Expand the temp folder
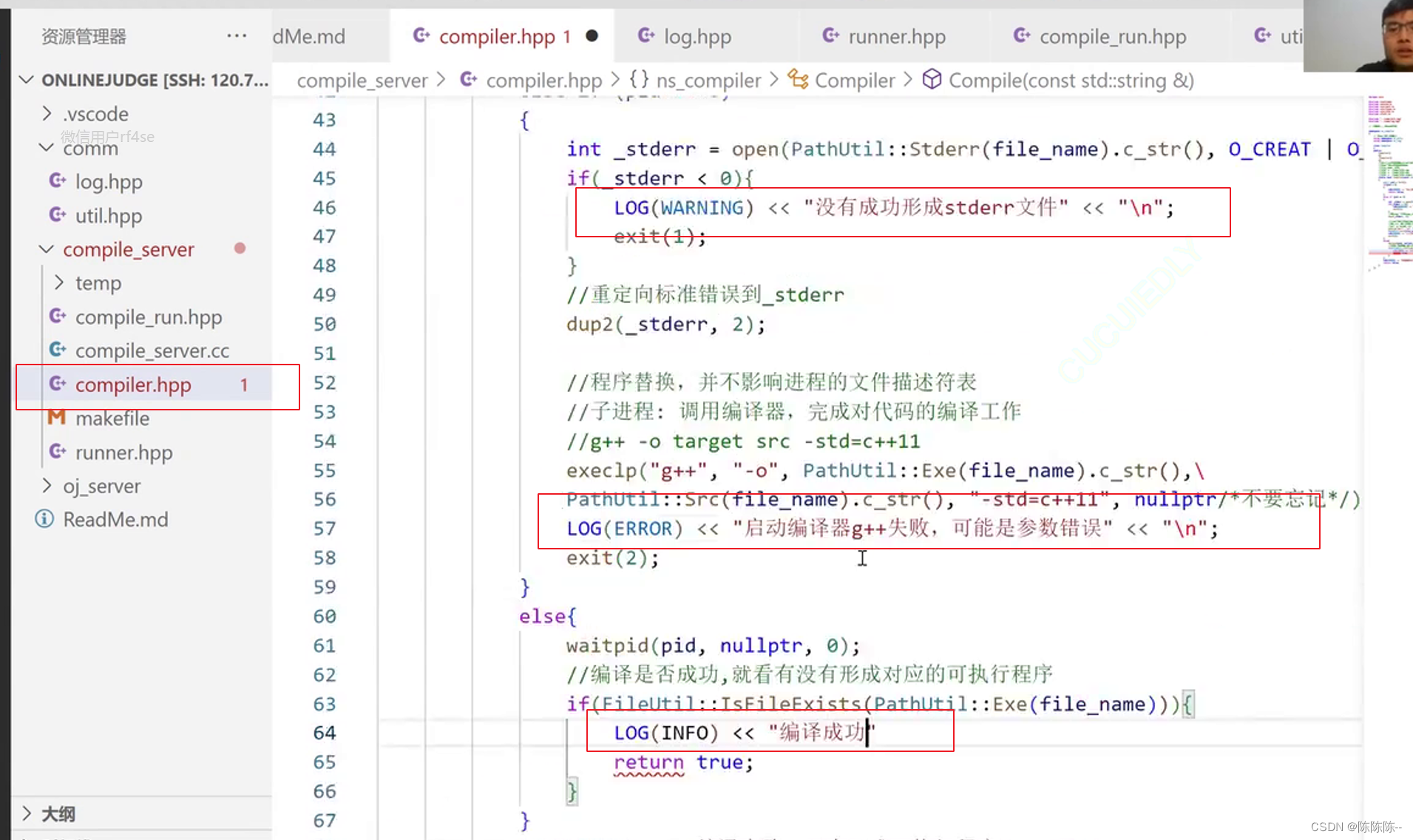This screenshot has width=1413, height=840. click(59, 283)
